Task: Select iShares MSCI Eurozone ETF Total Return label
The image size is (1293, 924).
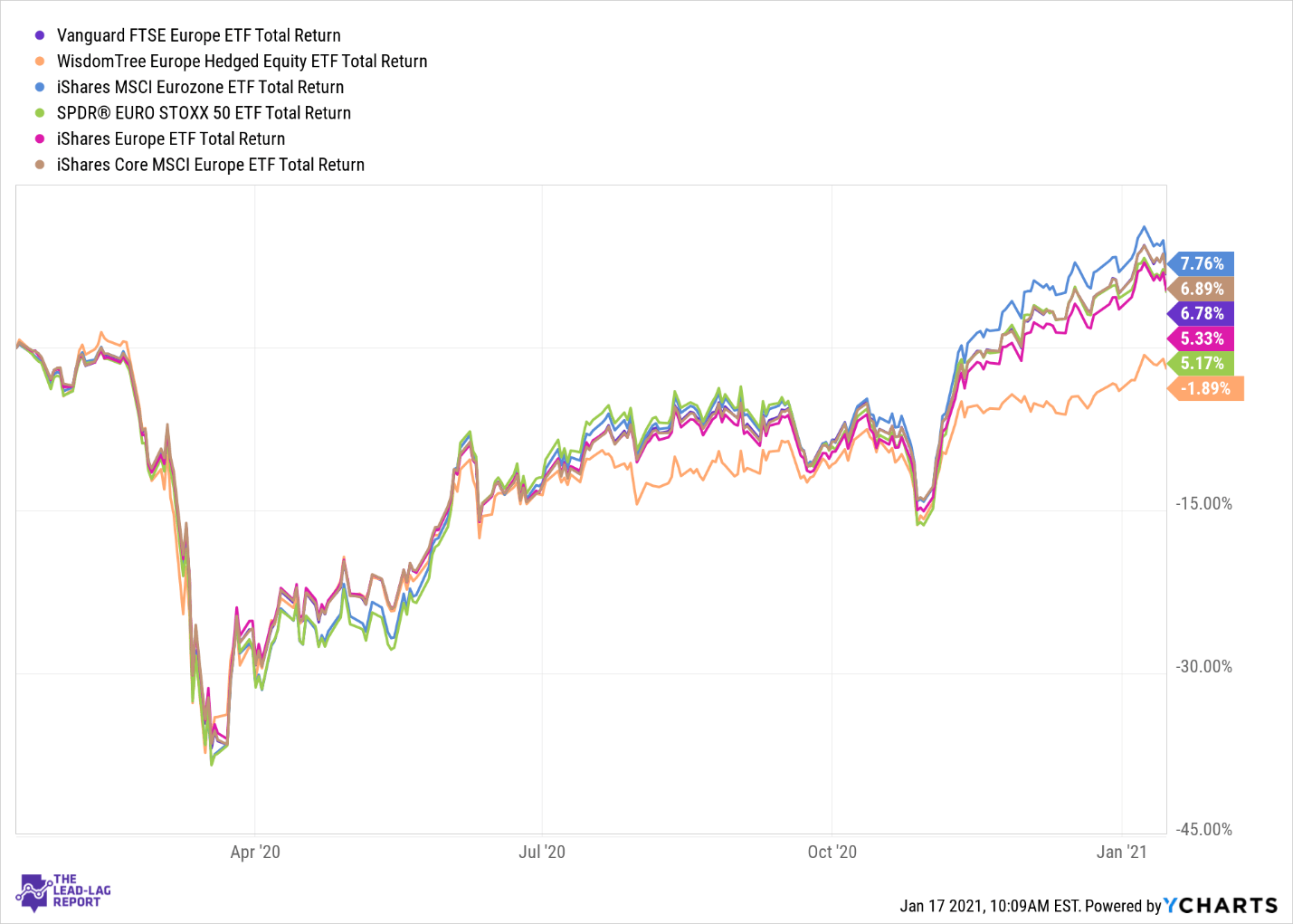Action: coord(200,87)
